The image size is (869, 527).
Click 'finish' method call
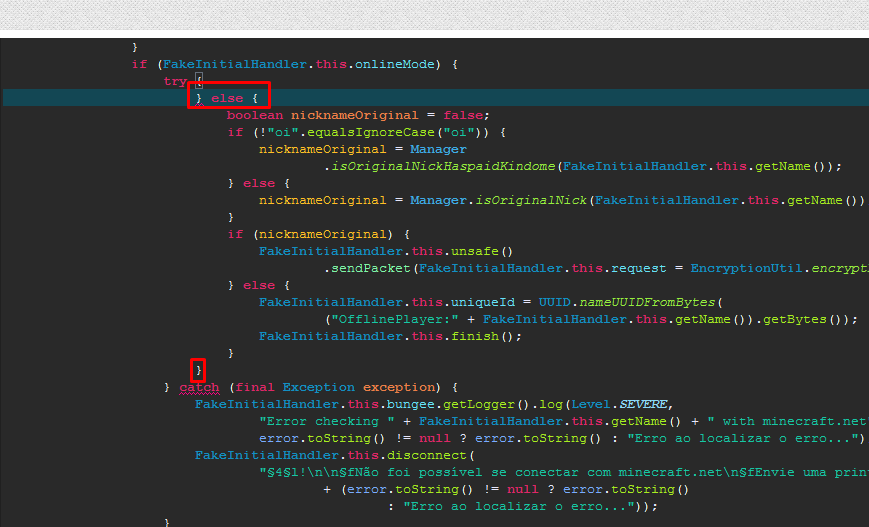[x=475, y=336]
